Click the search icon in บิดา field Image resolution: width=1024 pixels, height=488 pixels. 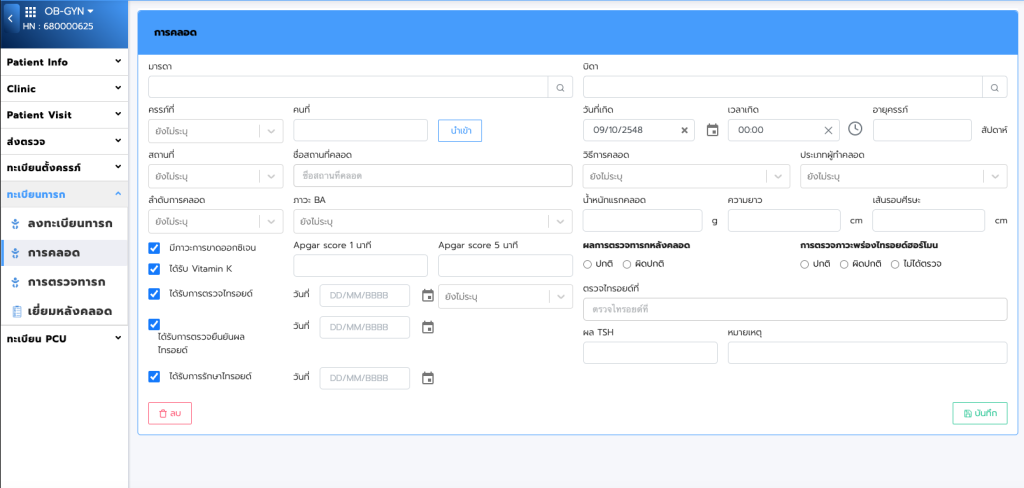[994, 88]
